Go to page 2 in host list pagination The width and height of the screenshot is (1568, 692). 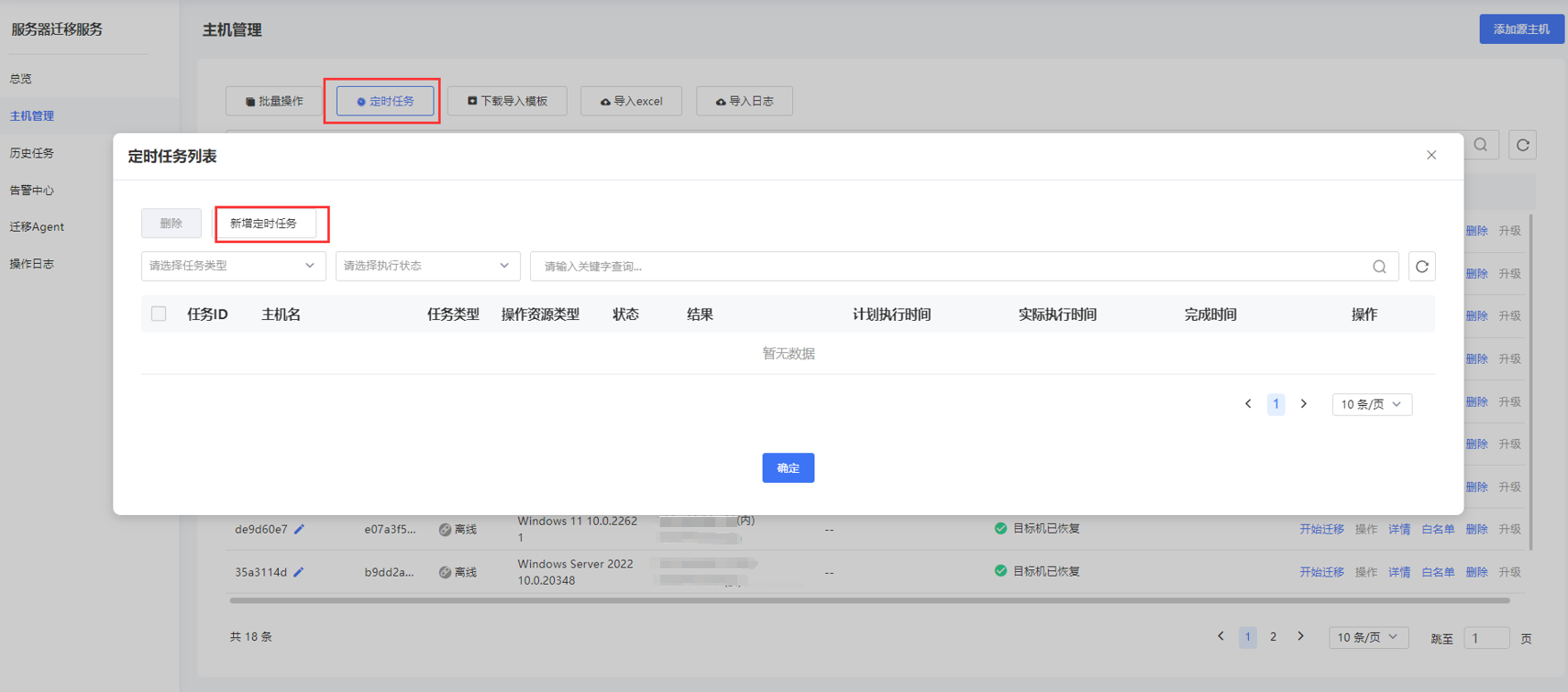pyautogui.click(x=1273, y=636)
